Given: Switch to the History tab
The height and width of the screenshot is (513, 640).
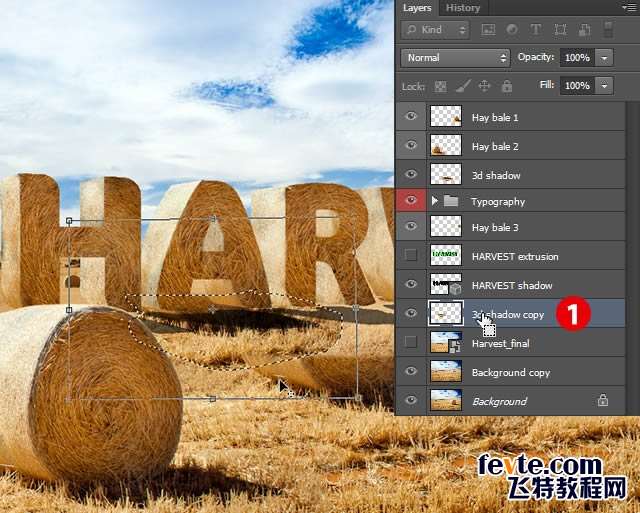Looking at the screenshot, I should pyautogui.click(x=463, y=8).
